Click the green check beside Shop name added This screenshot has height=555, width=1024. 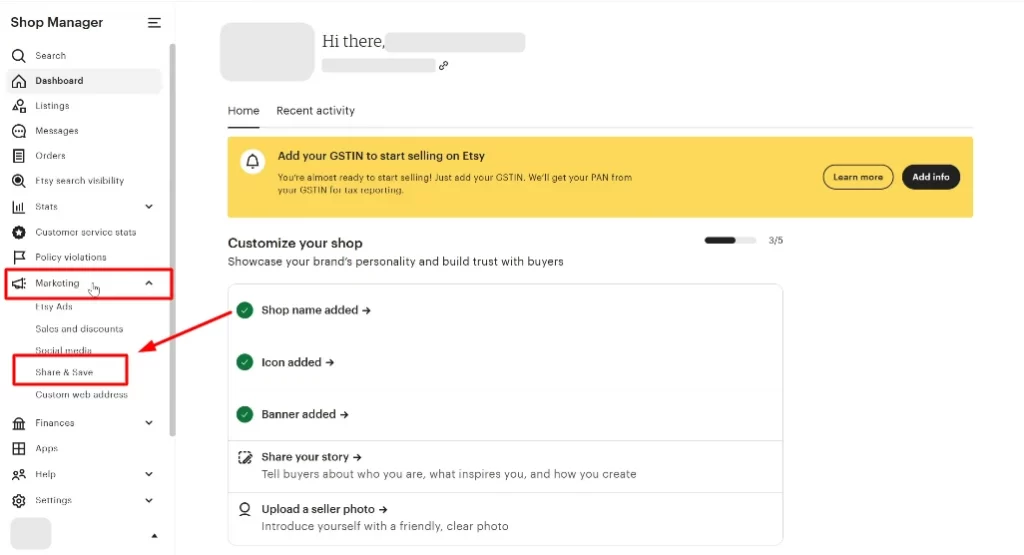coord(245,310)
